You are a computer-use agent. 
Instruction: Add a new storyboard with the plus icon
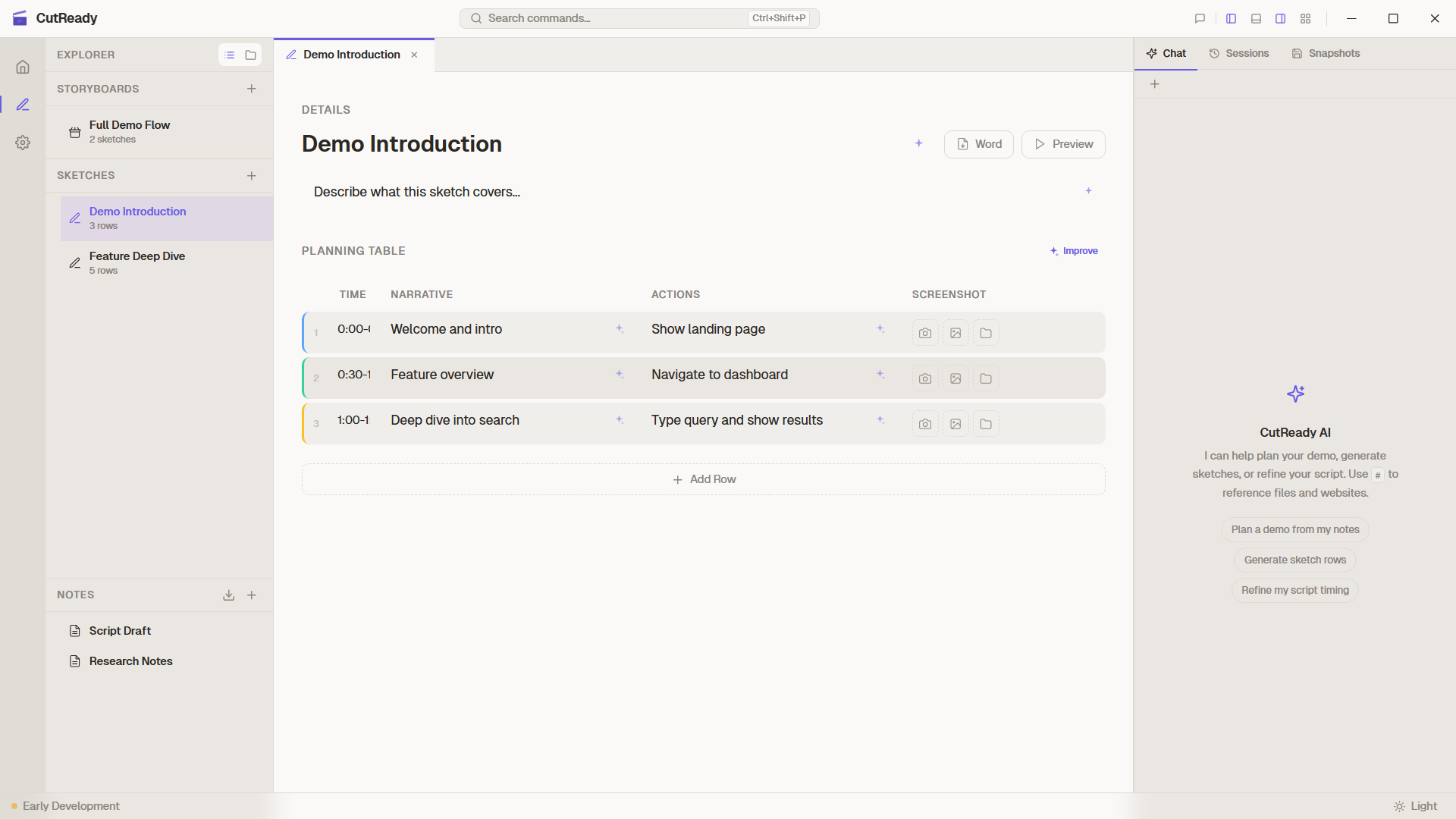coord(252,88)
